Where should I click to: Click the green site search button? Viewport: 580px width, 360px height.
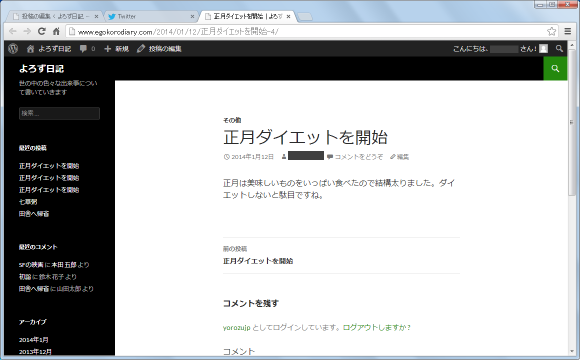click(x=555, y=68)
